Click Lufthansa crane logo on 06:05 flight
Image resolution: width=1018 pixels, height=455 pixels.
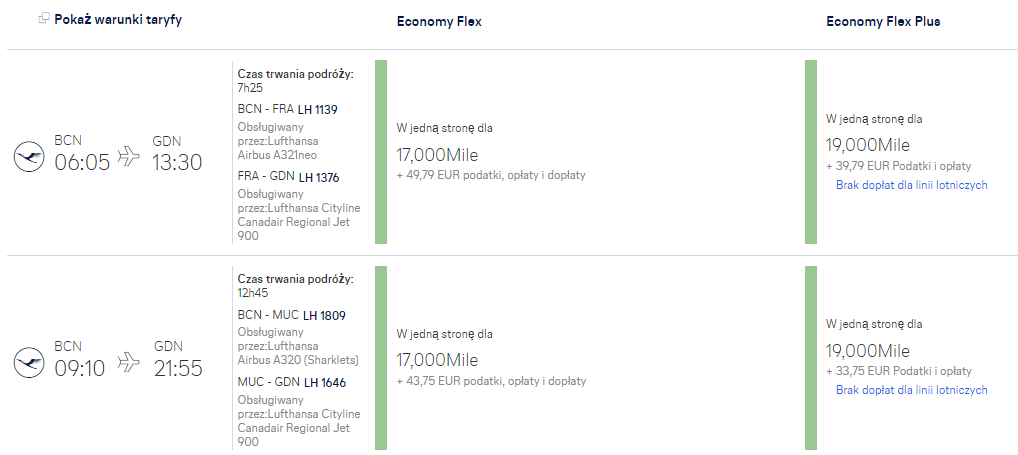click(29, 158)
